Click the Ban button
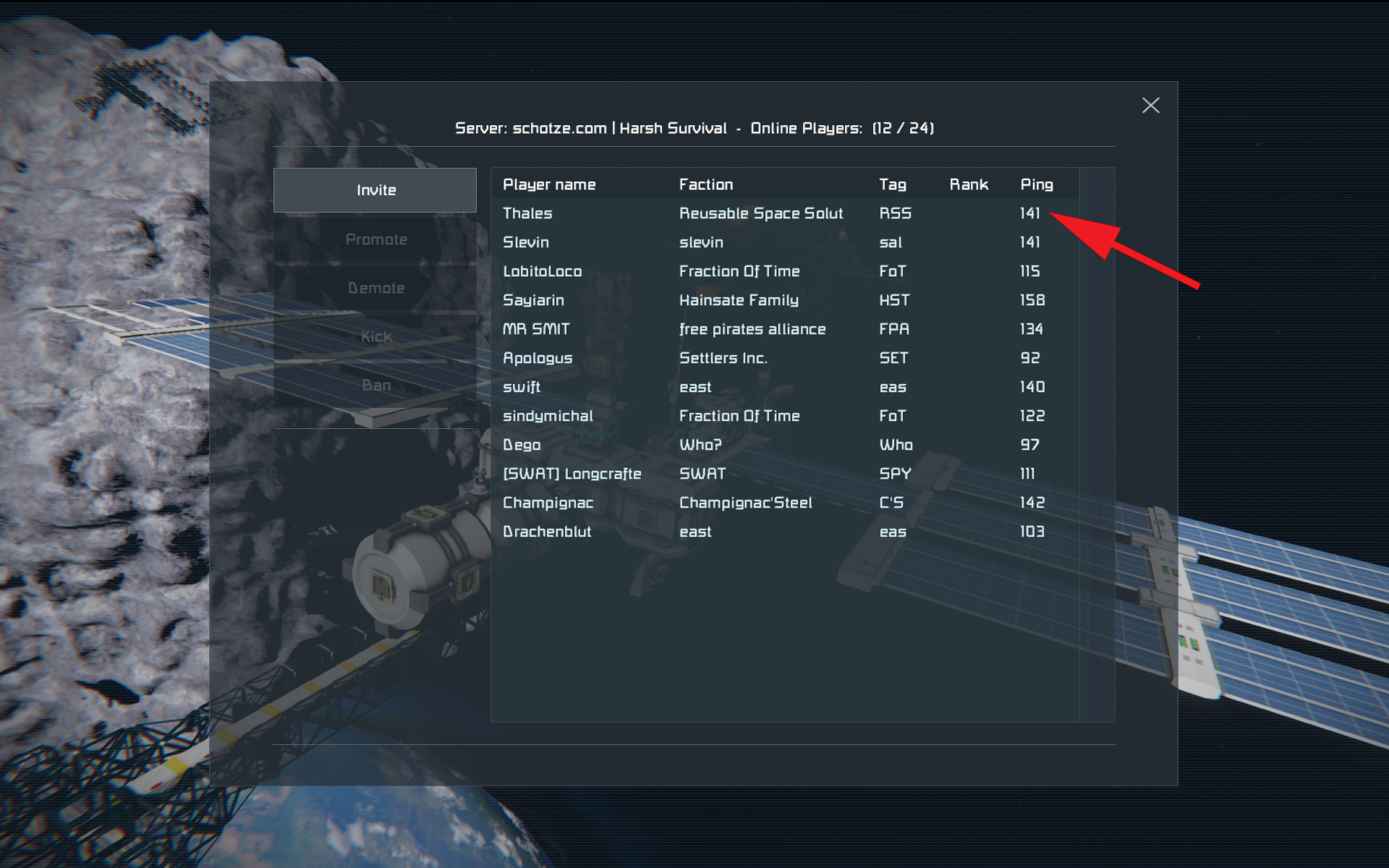The image size is (1389, 868). pyautogui.click(x=375, y=385)
